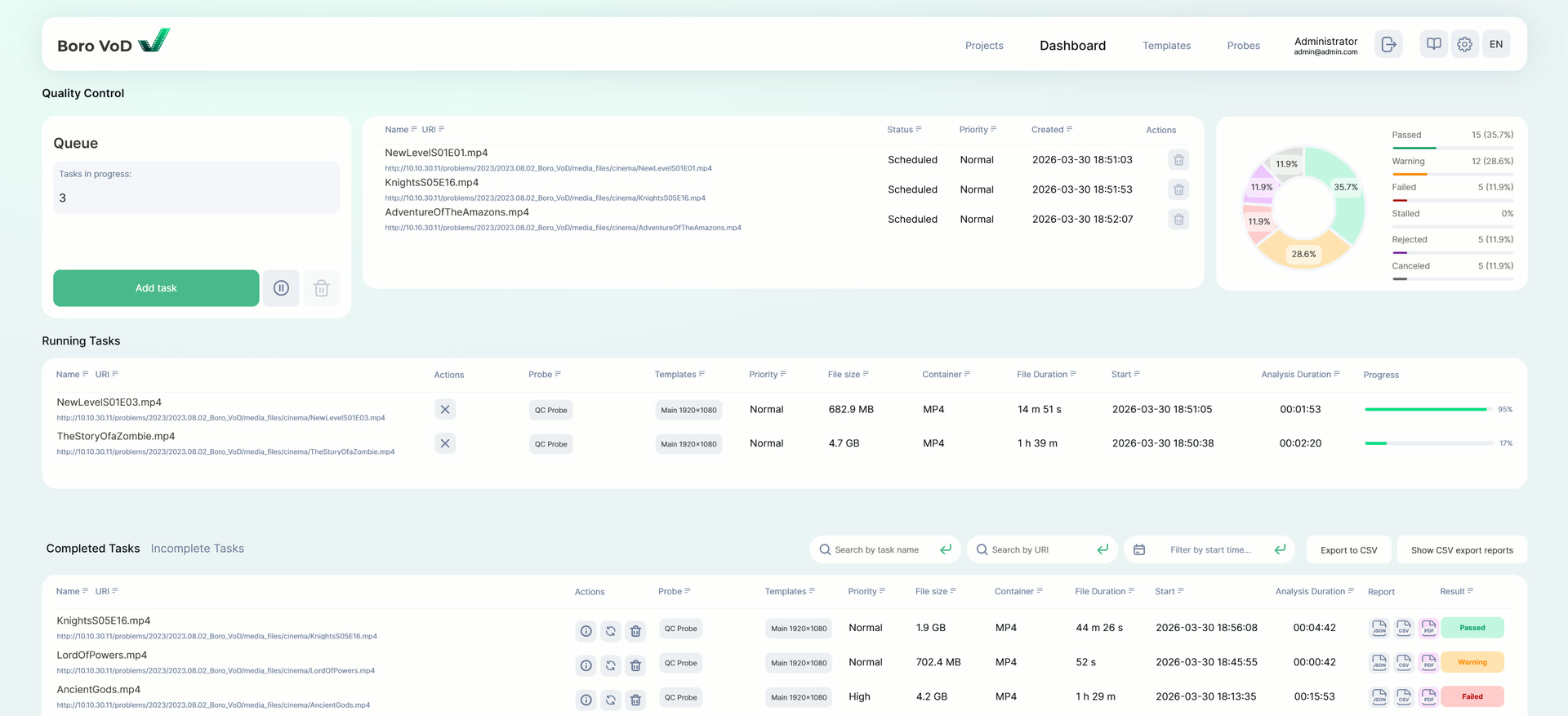Sort running tasks by File size column
1568x716 pixels.
pyautogui.click(x=848, y=375)
